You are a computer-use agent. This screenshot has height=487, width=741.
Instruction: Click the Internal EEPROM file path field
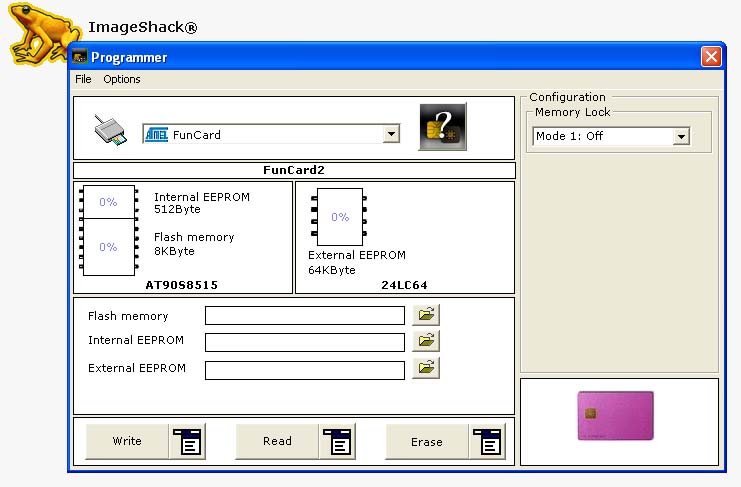305,342
